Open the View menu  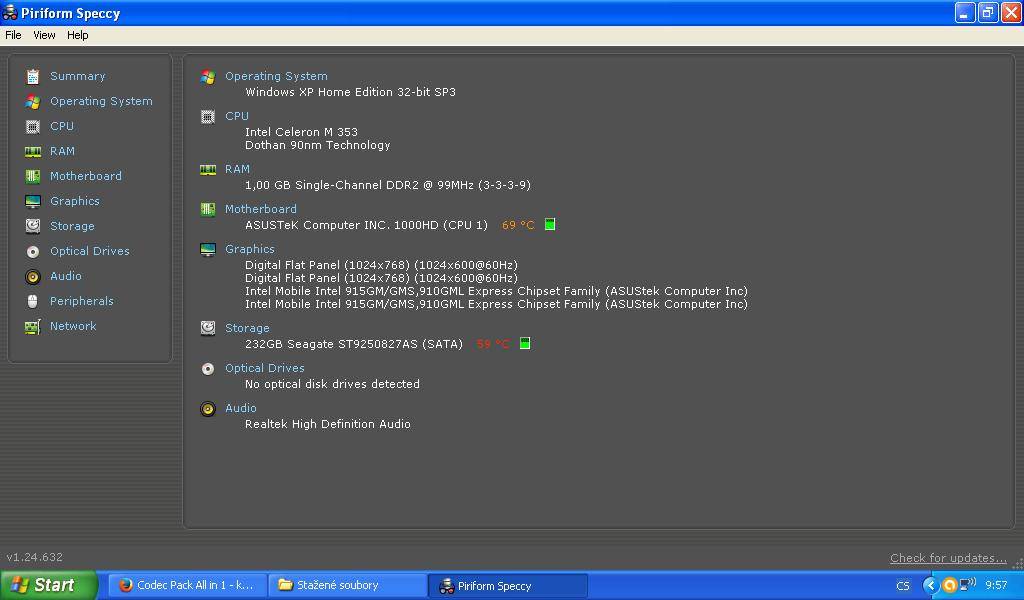(x=44, y=35)
